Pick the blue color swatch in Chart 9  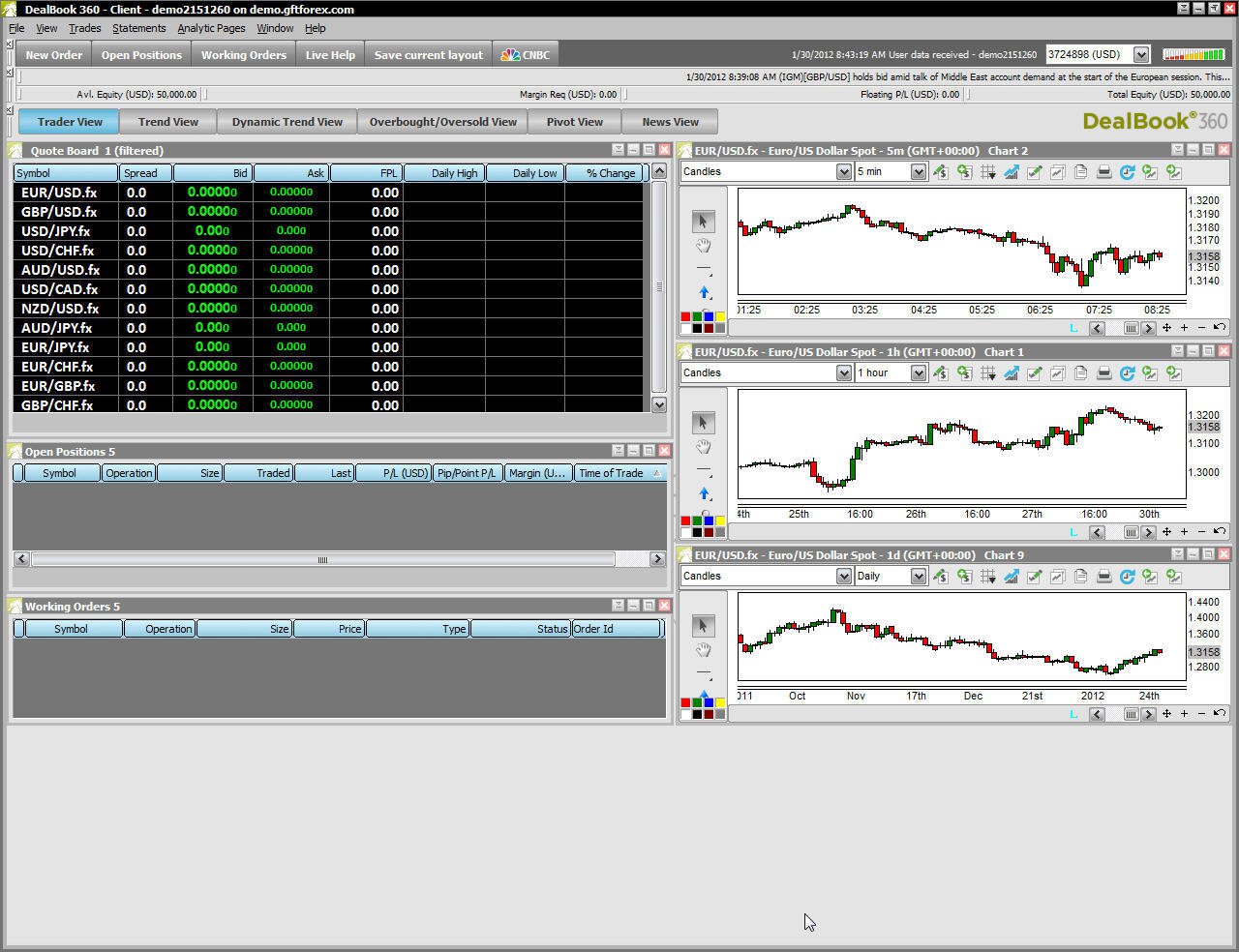[x=709, y=702]
